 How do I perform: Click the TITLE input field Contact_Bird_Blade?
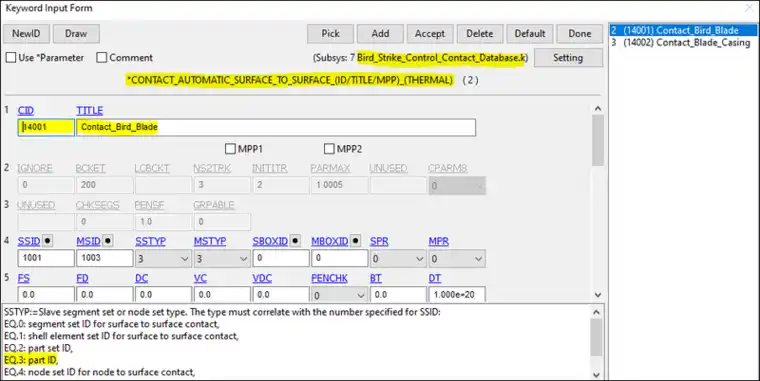276,127
